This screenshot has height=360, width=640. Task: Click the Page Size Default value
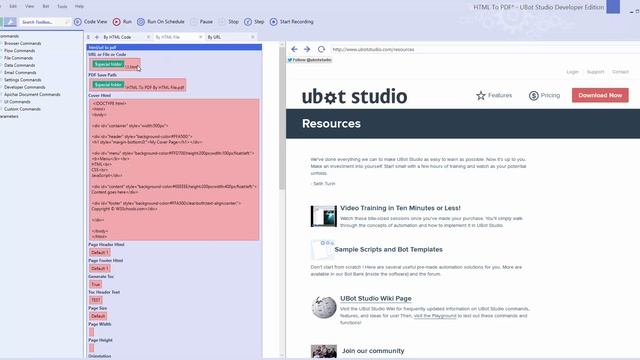point(98,316)
